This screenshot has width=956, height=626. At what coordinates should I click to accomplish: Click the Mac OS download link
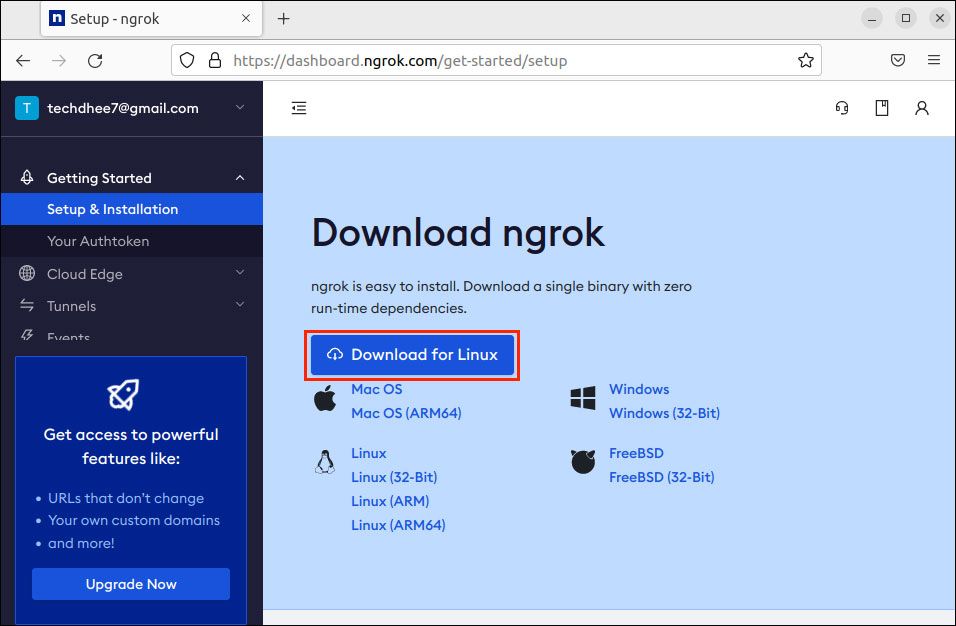[377, 389]
